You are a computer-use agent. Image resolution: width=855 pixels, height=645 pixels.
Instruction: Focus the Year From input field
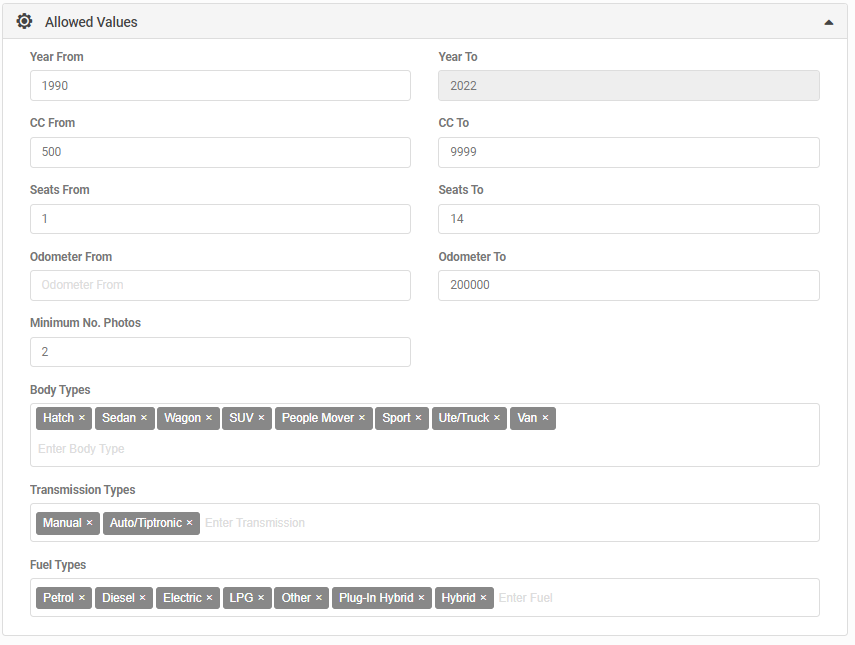coord(220,86)
